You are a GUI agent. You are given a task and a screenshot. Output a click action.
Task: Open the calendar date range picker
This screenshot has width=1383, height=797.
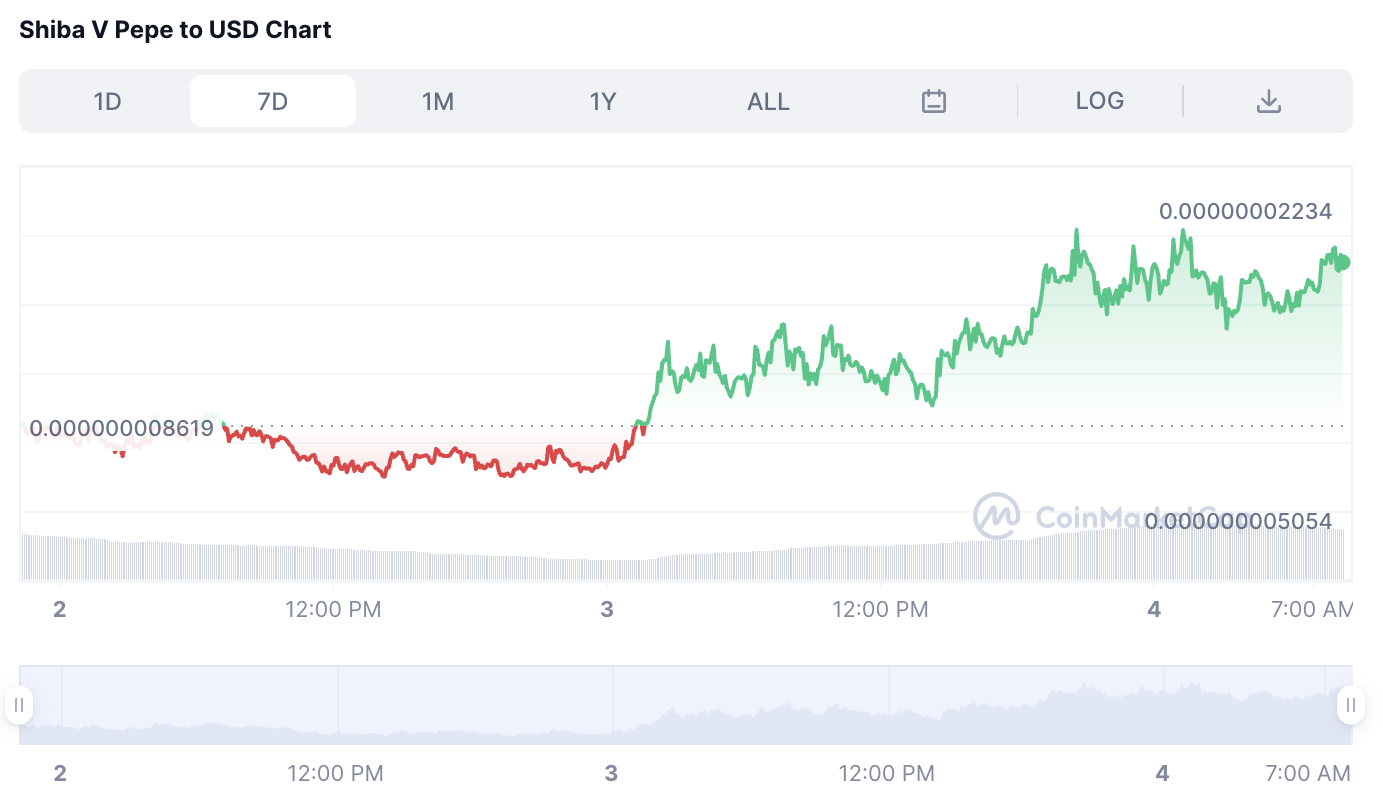[934, 101]
